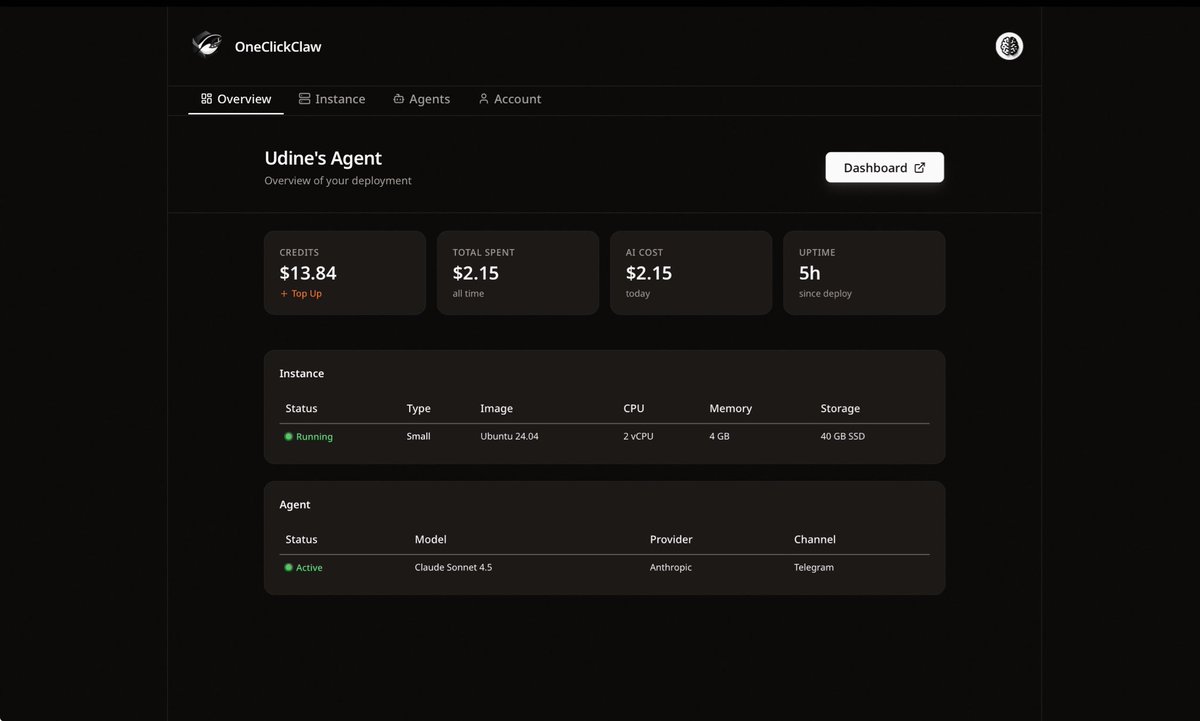
Task: Click the Channel column header
Action: click(x=815, y=540)
